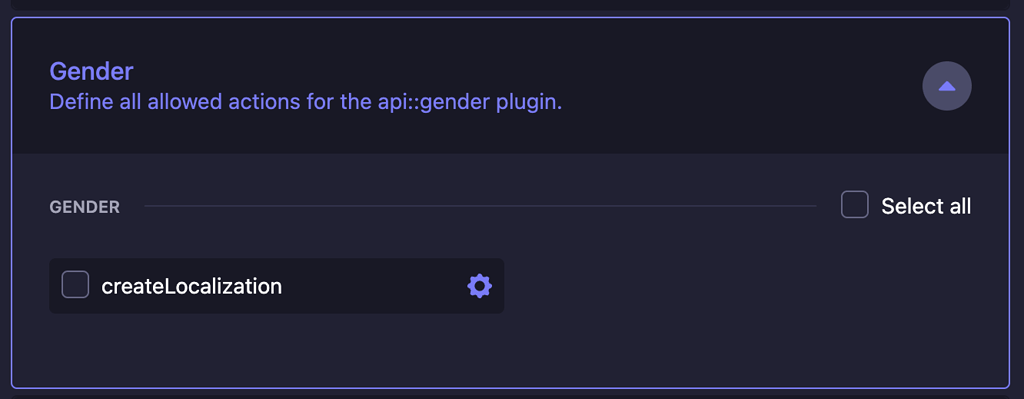Screen dimensions: 1024x399
Task: Check the box left of createLocalization
Action: (75, 285)
